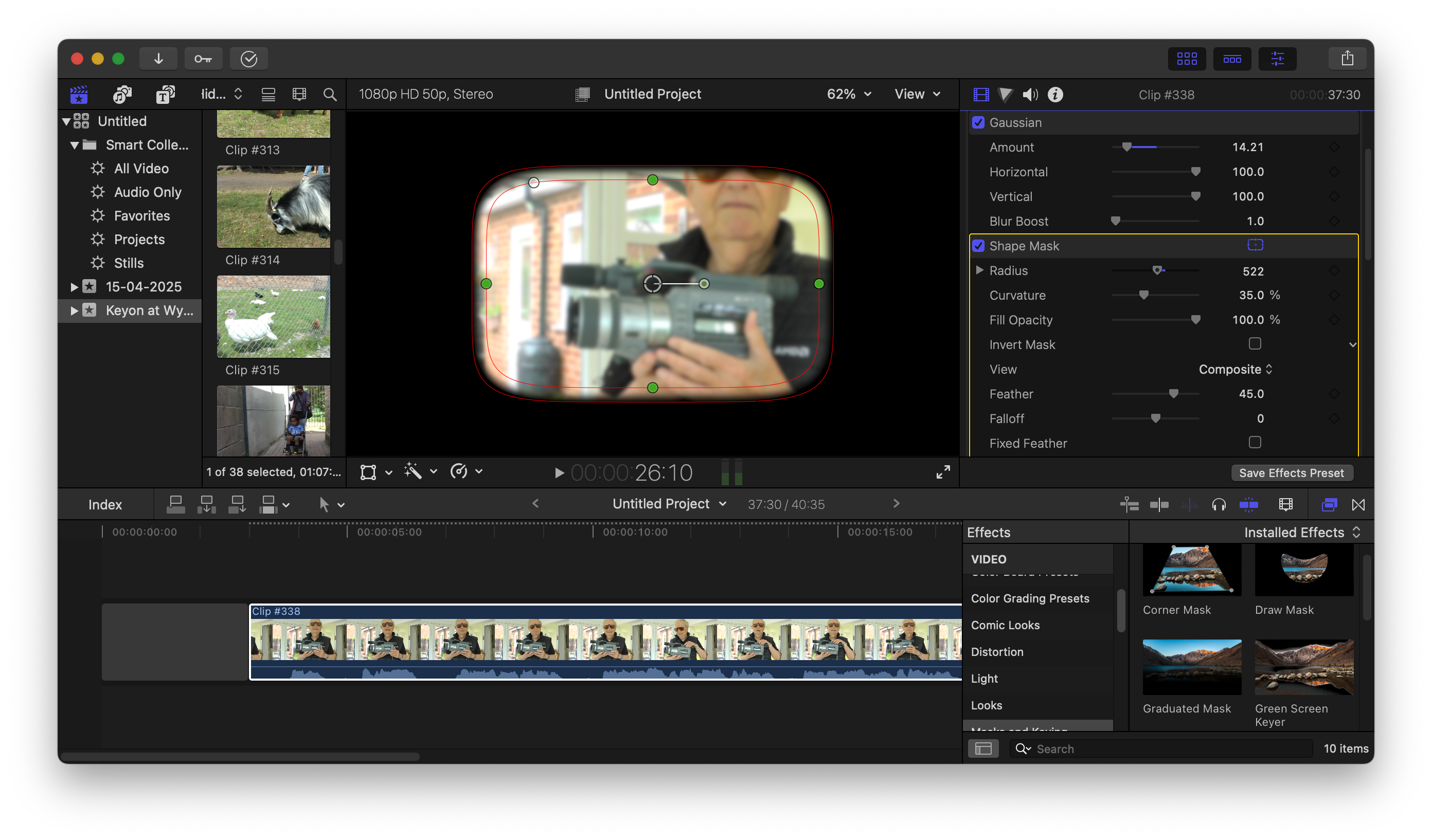
Task: Add a keyframe for Fill Opacity
Action: click(x=1334, y=320)
